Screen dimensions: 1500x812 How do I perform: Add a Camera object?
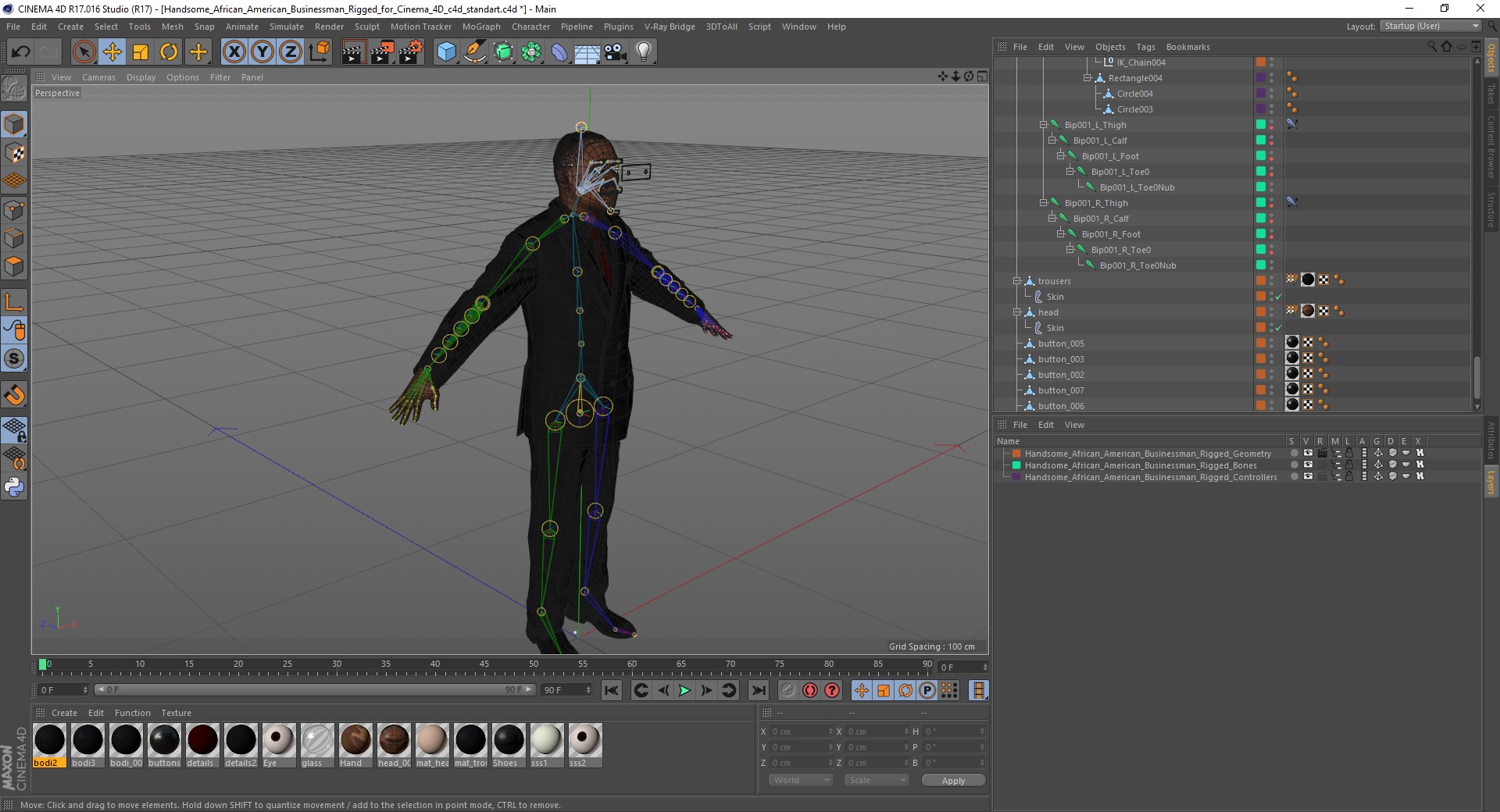(x=616, y=52)
